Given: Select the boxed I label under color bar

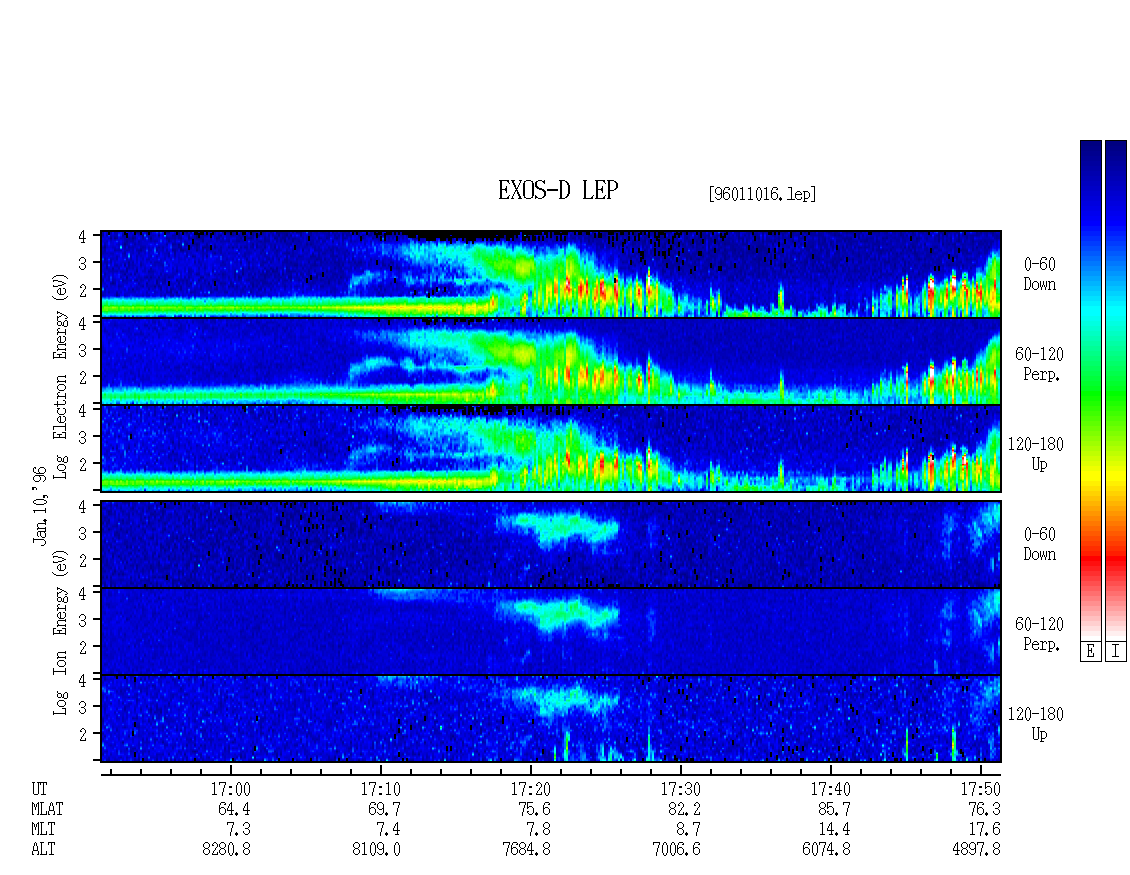Looking at the screenshot, I should click(1116, 651).
